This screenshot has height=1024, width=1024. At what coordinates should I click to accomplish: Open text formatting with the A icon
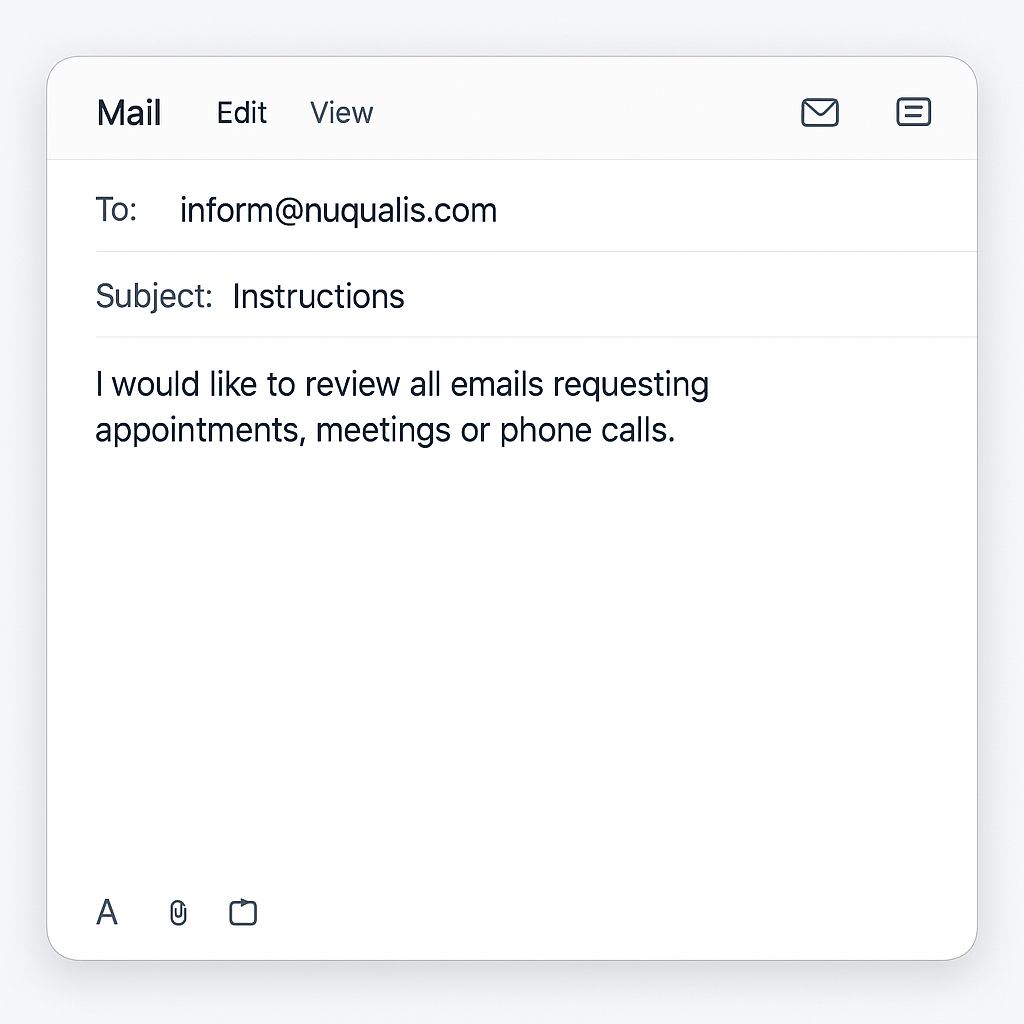(x=107, y=912)
